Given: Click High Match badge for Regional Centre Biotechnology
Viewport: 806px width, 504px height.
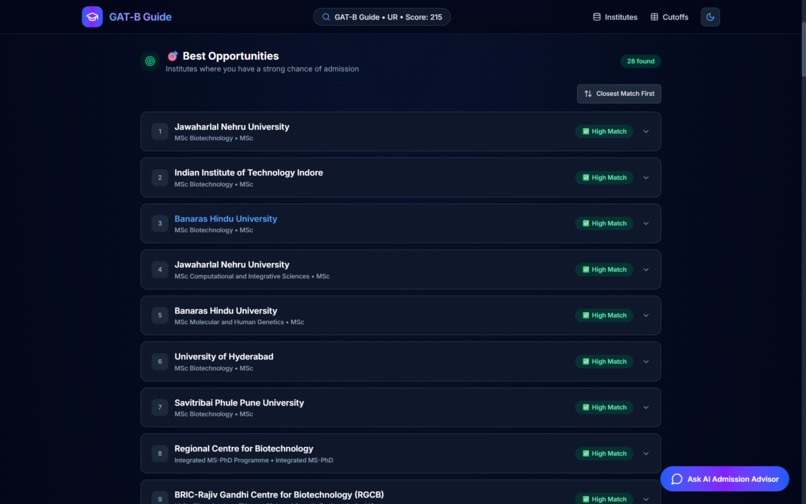Looking at the screenshot, I should (x=604, y=454).
